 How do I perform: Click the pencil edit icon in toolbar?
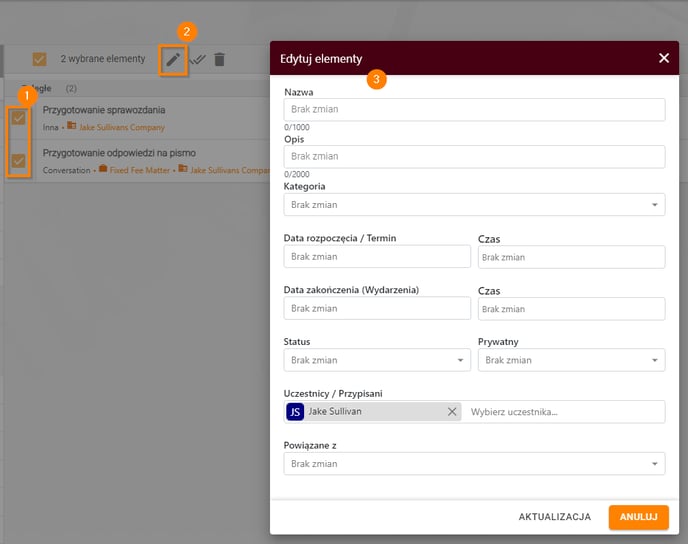[x=173, y=59]
